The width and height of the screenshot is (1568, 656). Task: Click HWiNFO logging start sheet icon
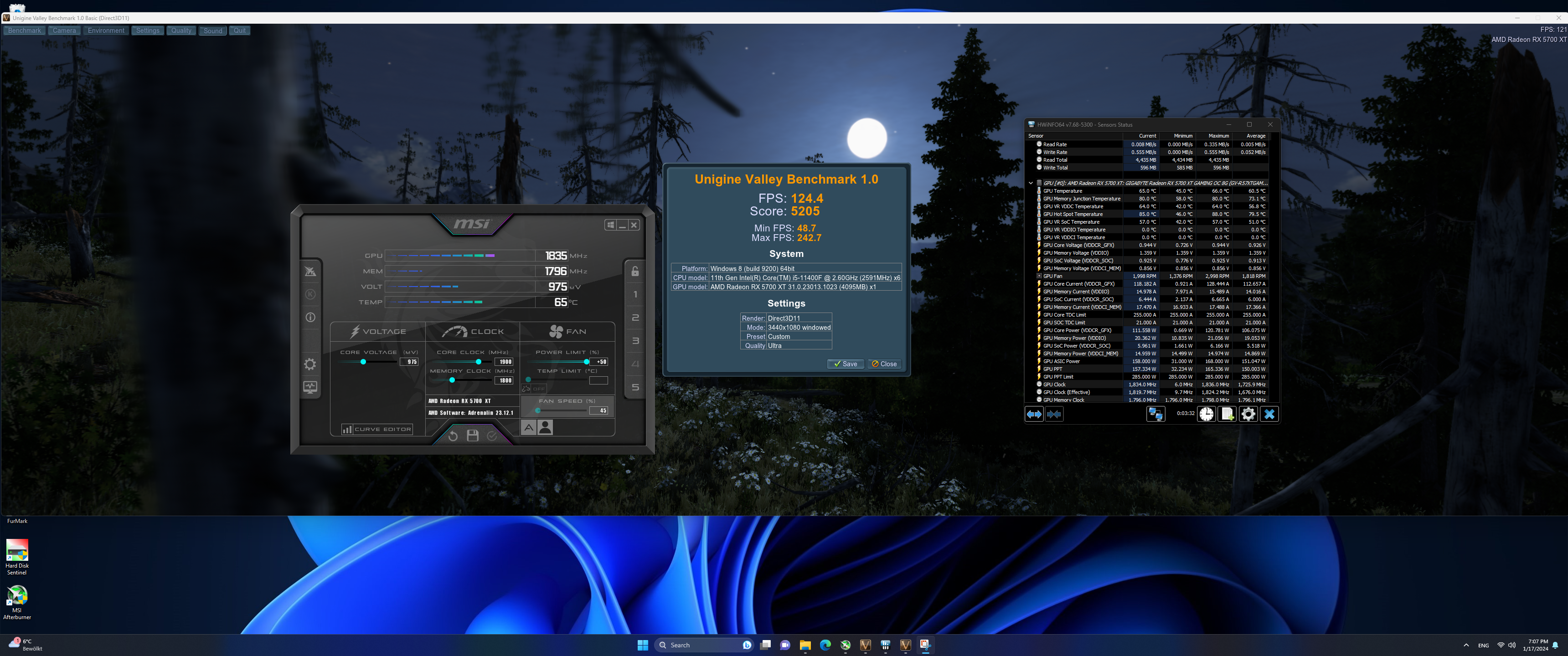click(x=1227, y=414)
